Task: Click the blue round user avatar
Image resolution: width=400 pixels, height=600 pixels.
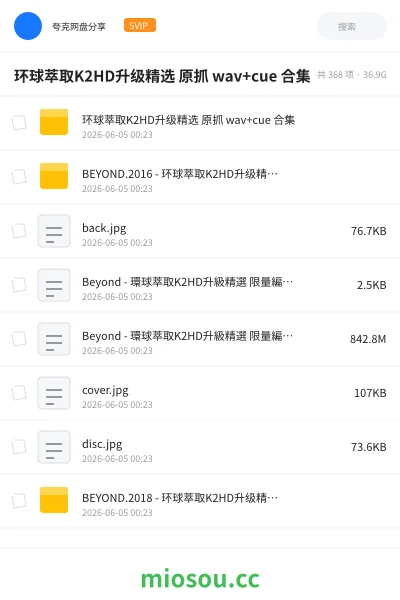Action: (28, 26)
